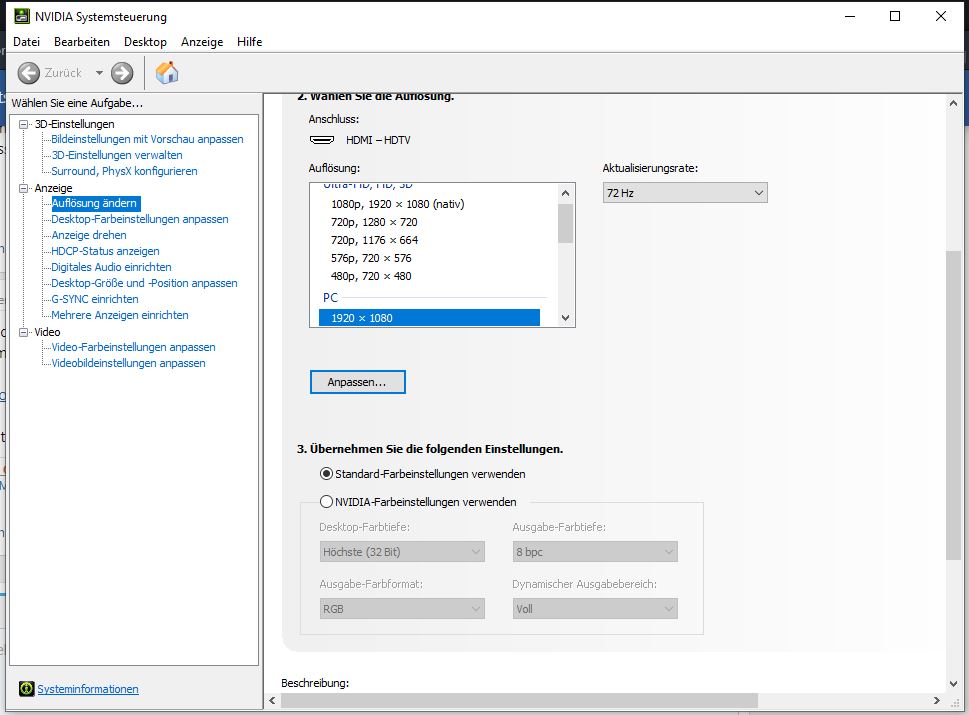
Task: Click the Anpassen... button
Action: [357, 382]
